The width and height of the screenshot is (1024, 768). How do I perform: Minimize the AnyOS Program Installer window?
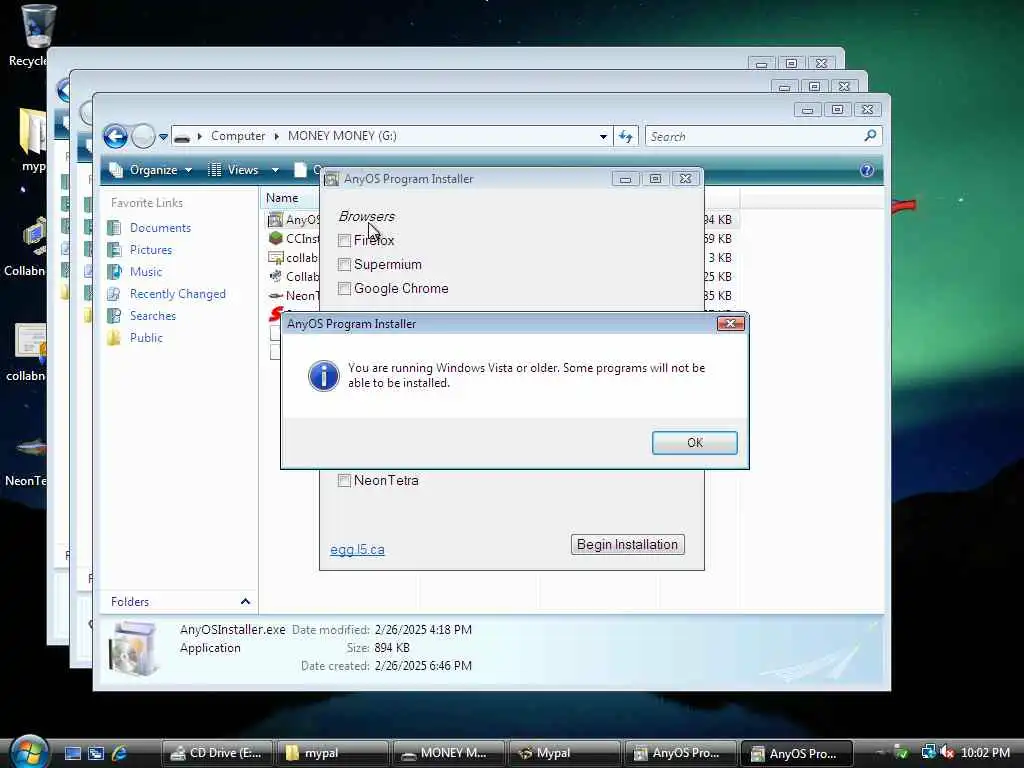coord(625,178)
